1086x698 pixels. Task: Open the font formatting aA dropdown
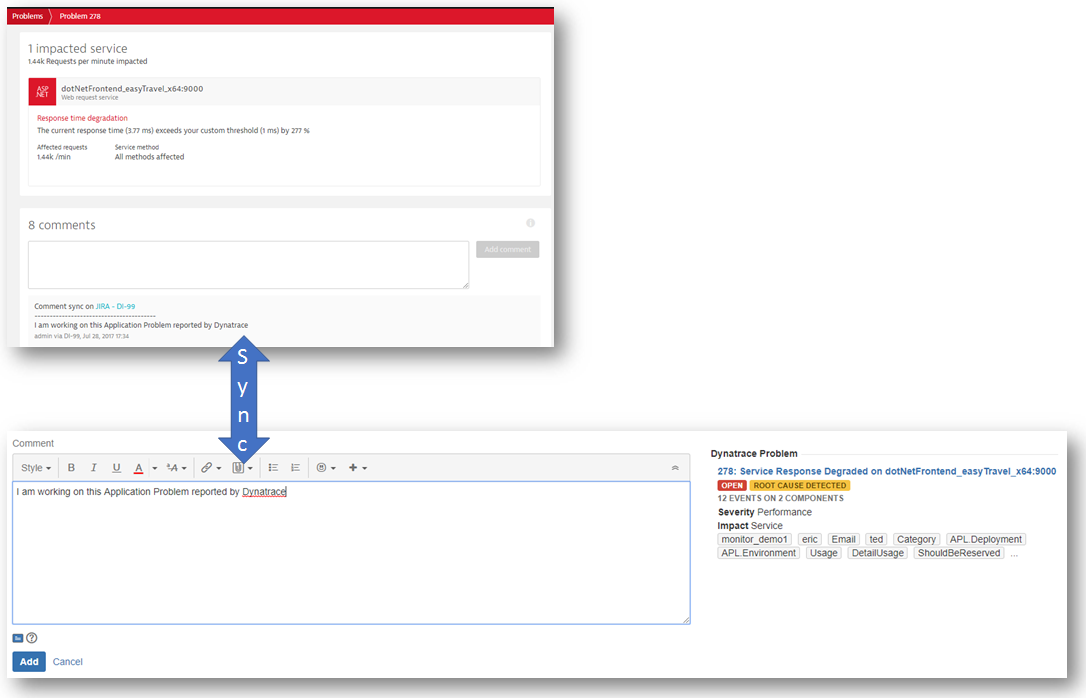[177, 468]
